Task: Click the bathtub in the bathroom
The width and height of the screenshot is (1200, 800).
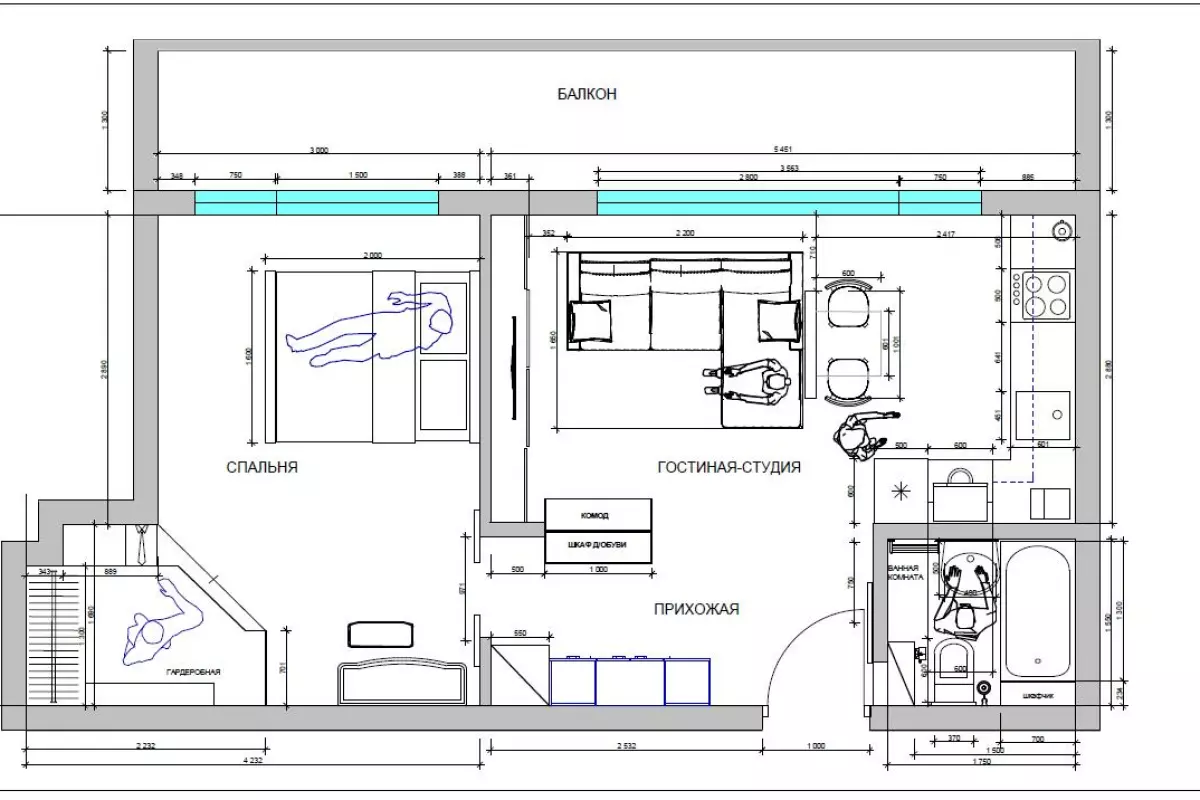Action: click(x=1039, y=610)
